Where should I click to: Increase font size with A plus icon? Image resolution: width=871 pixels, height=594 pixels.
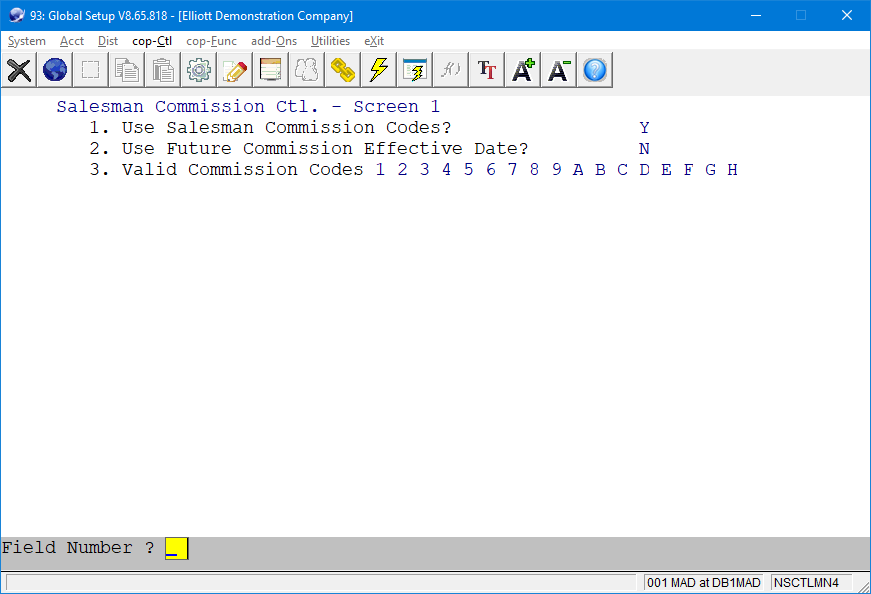coord(523,70)
